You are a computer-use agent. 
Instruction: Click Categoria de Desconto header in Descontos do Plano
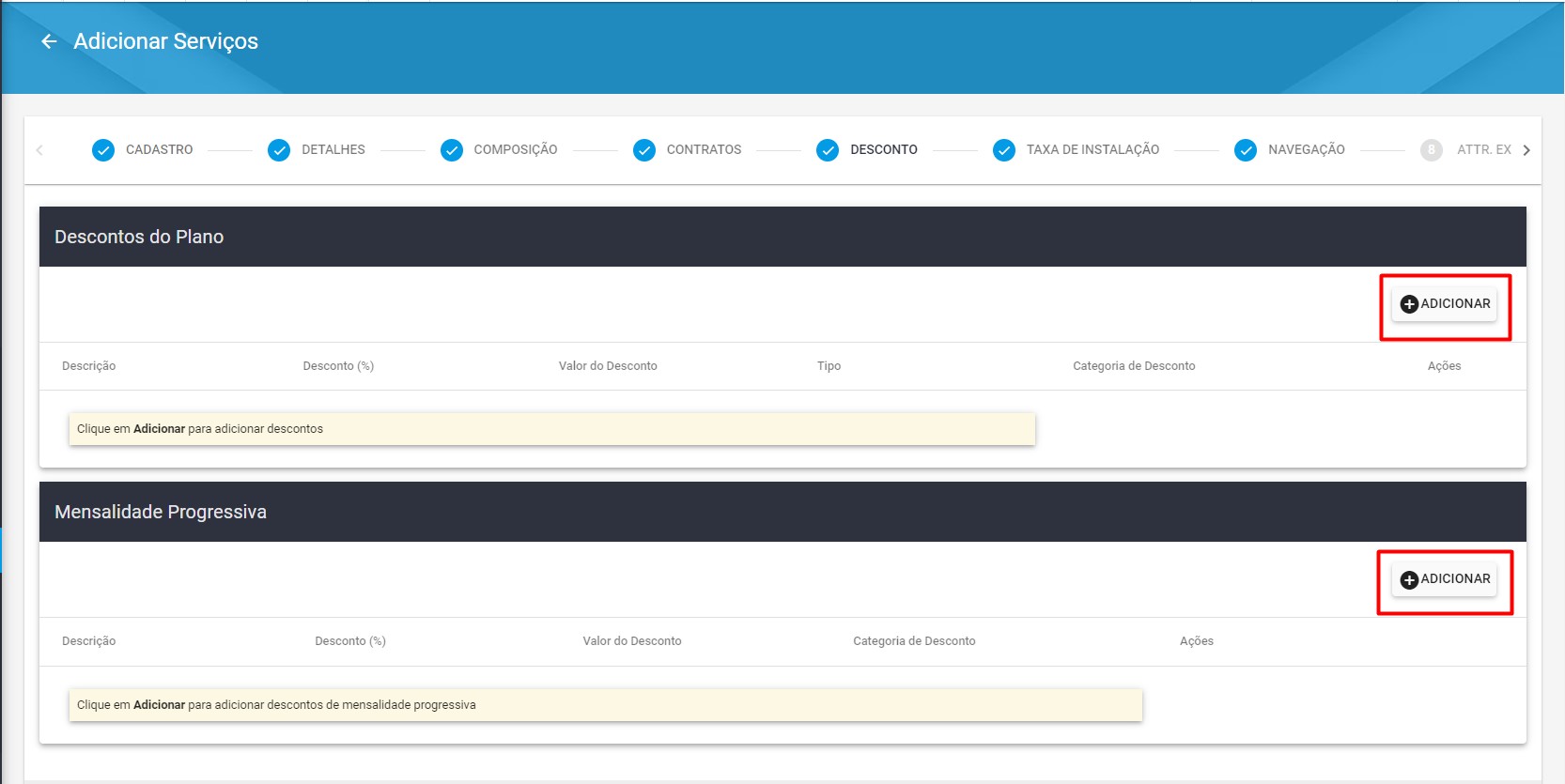coord(1134,366)
